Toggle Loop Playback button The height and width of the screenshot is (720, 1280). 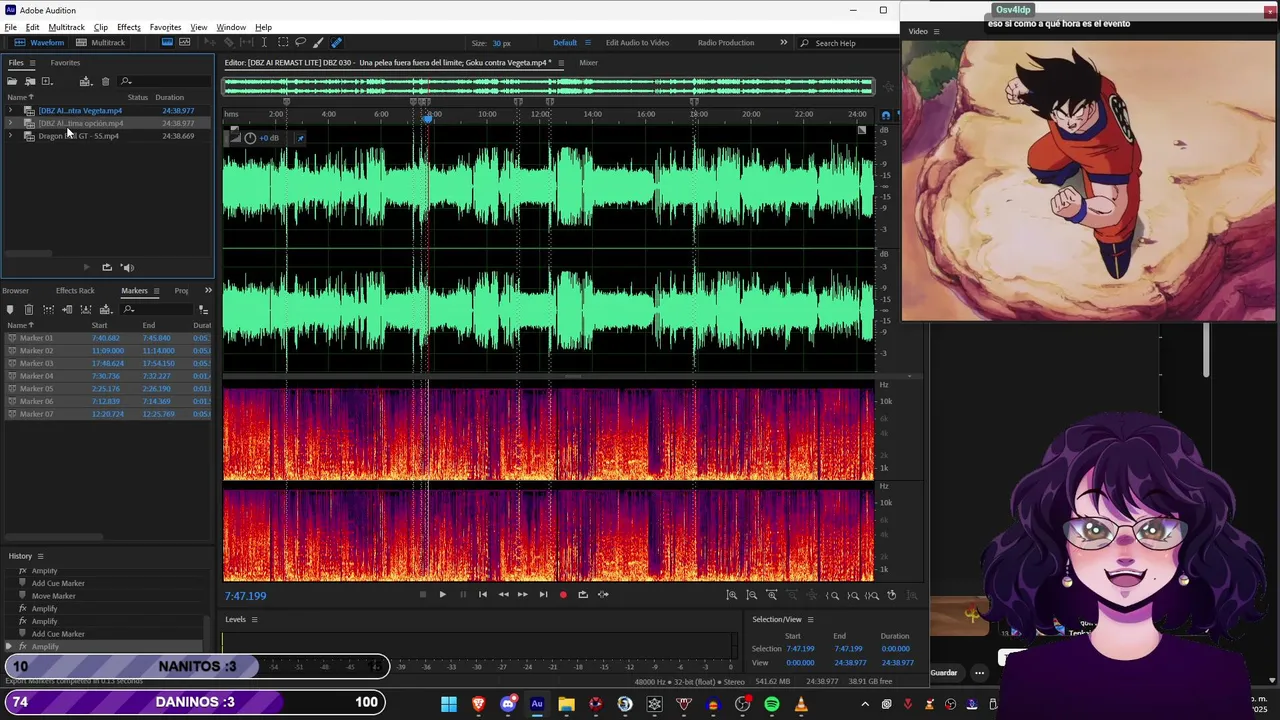(x=583, y=594)
